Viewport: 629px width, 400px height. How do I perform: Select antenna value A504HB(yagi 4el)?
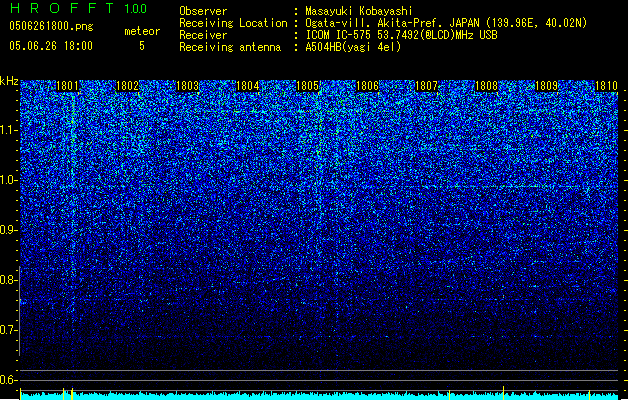[353, 47]
